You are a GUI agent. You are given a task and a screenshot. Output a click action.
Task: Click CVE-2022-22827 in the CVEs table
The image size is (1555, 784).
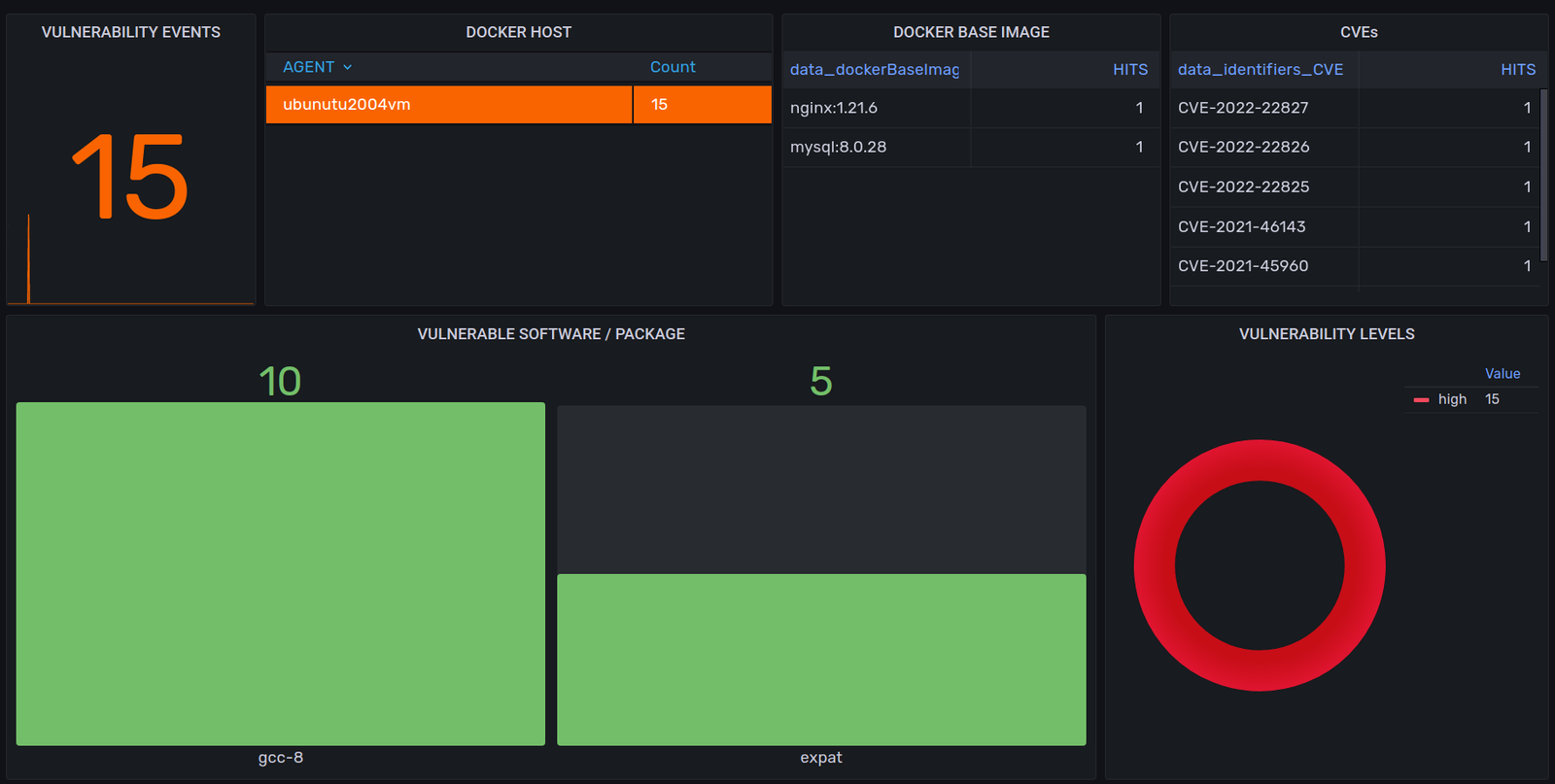1243,108
